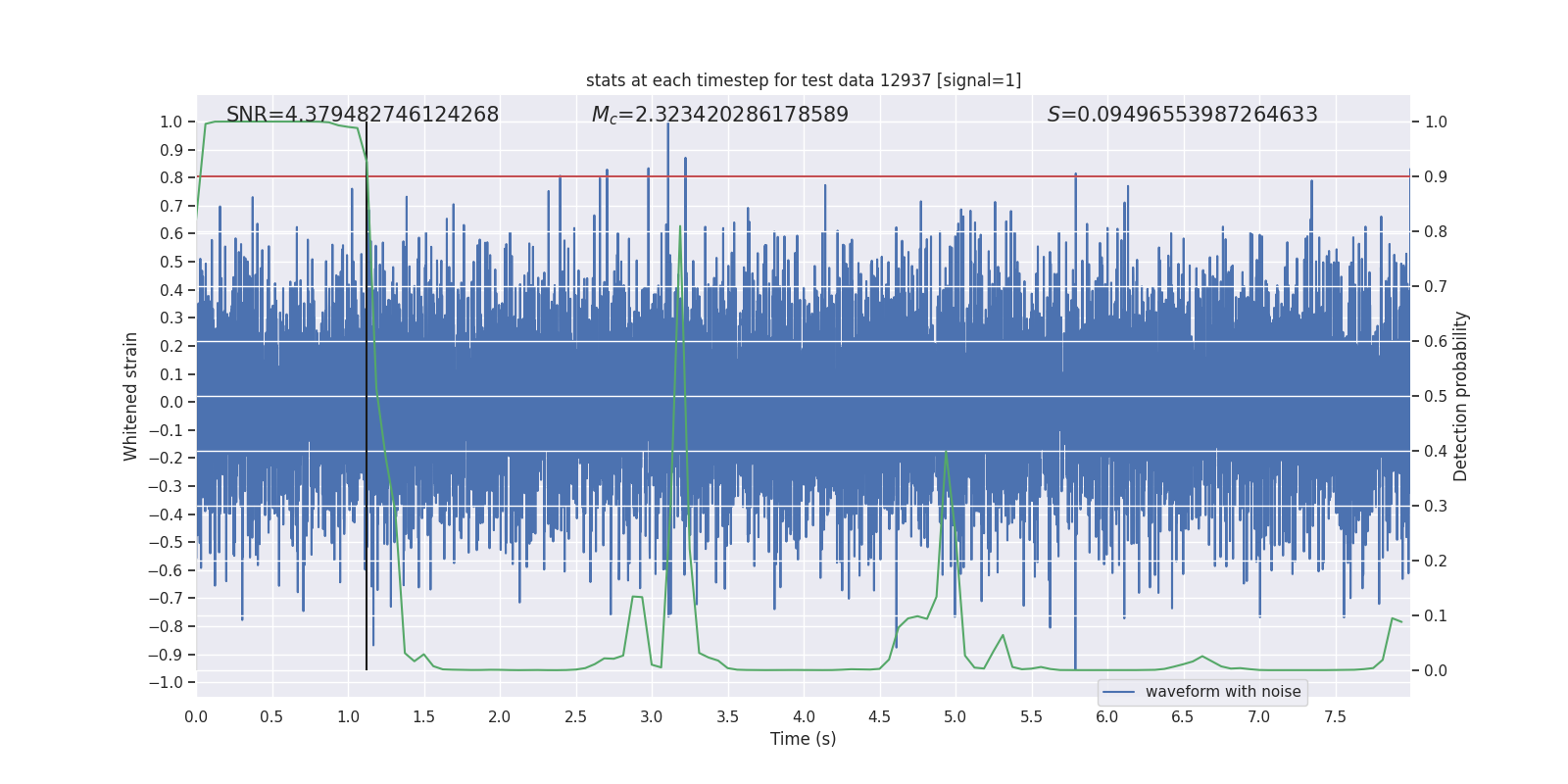The height and width of the screenshot is (784, 1568).
Task: Click the right axis tick label 0.5
Action: pyautogui.click(x=1436, y=396)
